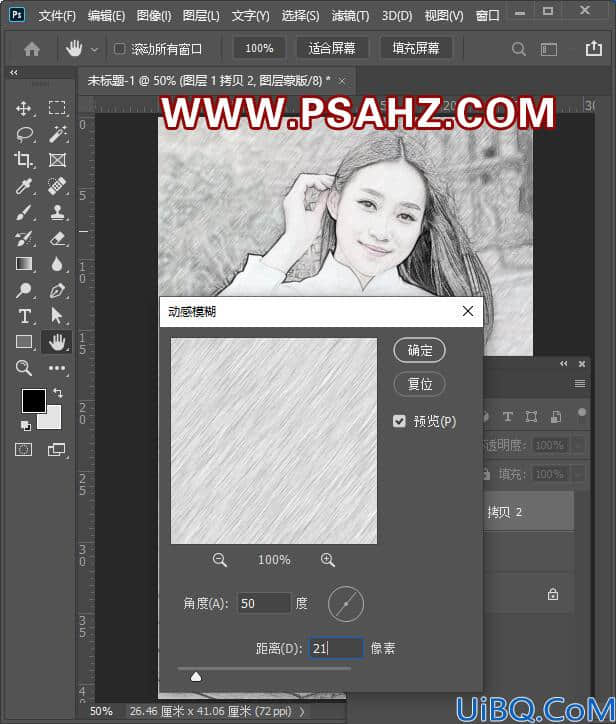616x724 pixels.
Task: Select the Rectangular Marquee tool
Action: [57, 109]
